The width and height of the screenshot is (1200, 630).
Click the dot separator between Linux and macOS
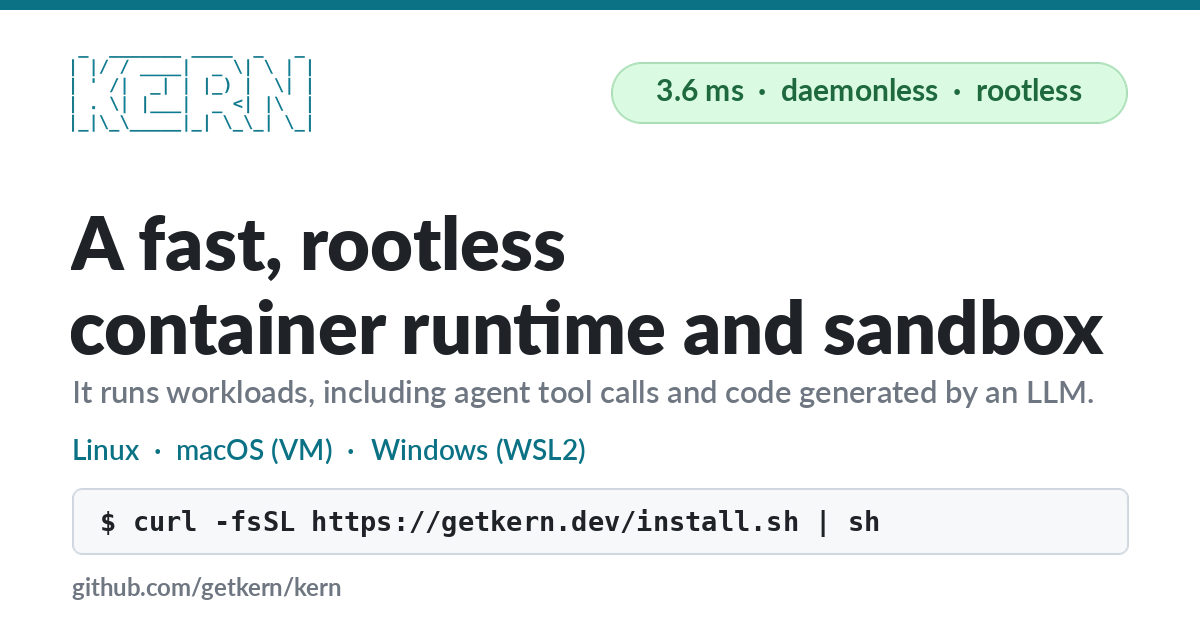[x=158, y=452]
